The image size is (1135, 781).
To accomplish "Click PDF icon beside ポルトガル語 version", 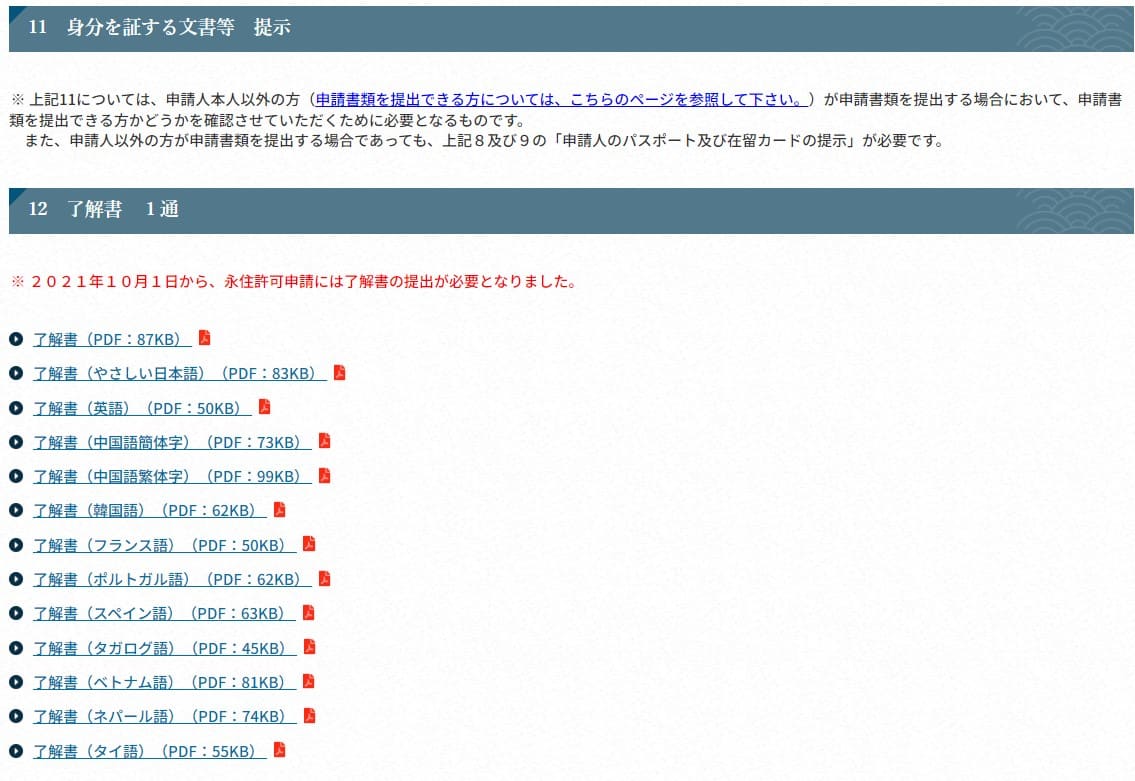I will 324,578.
